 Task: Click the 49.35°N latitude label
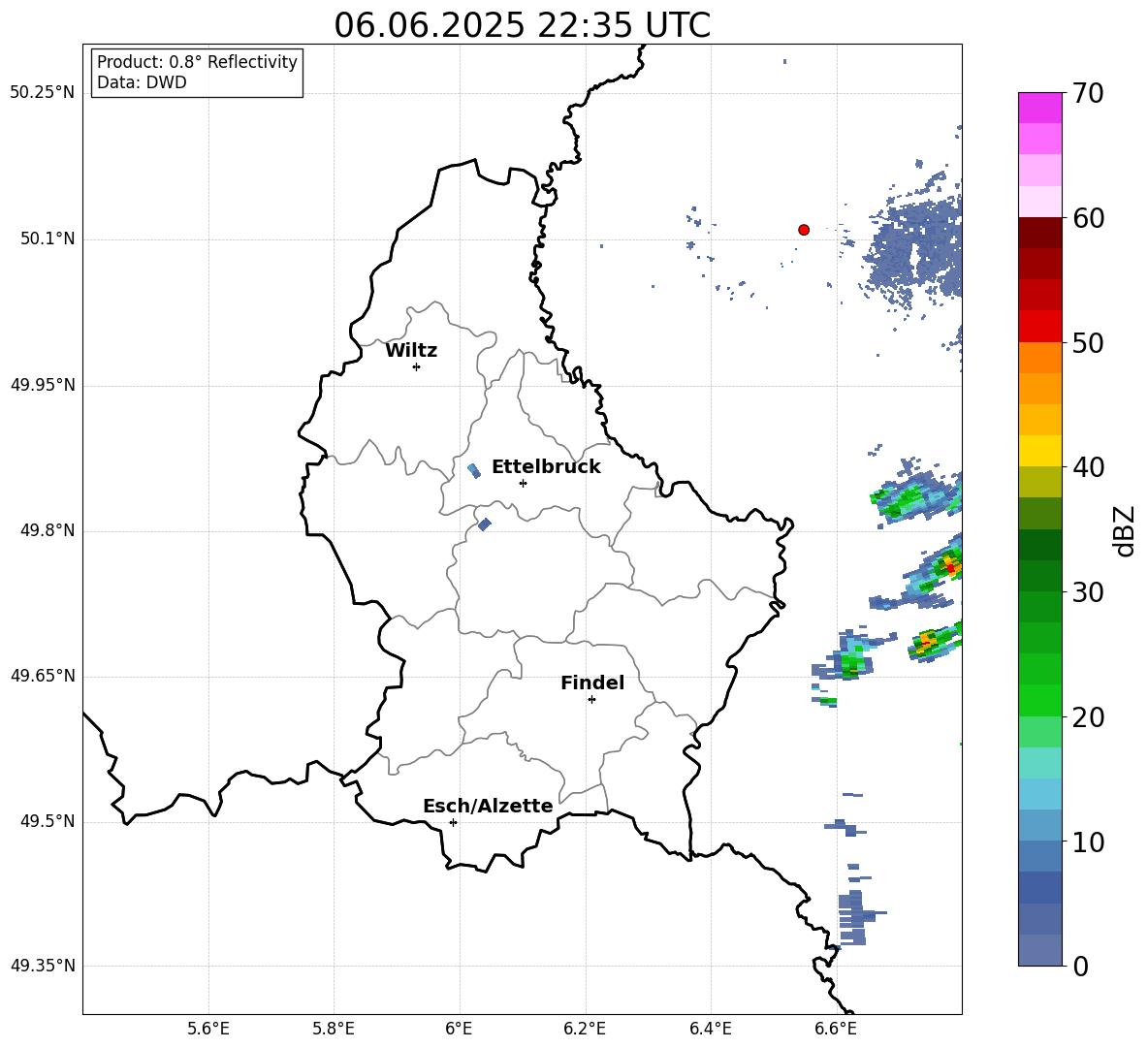point(43,966)
